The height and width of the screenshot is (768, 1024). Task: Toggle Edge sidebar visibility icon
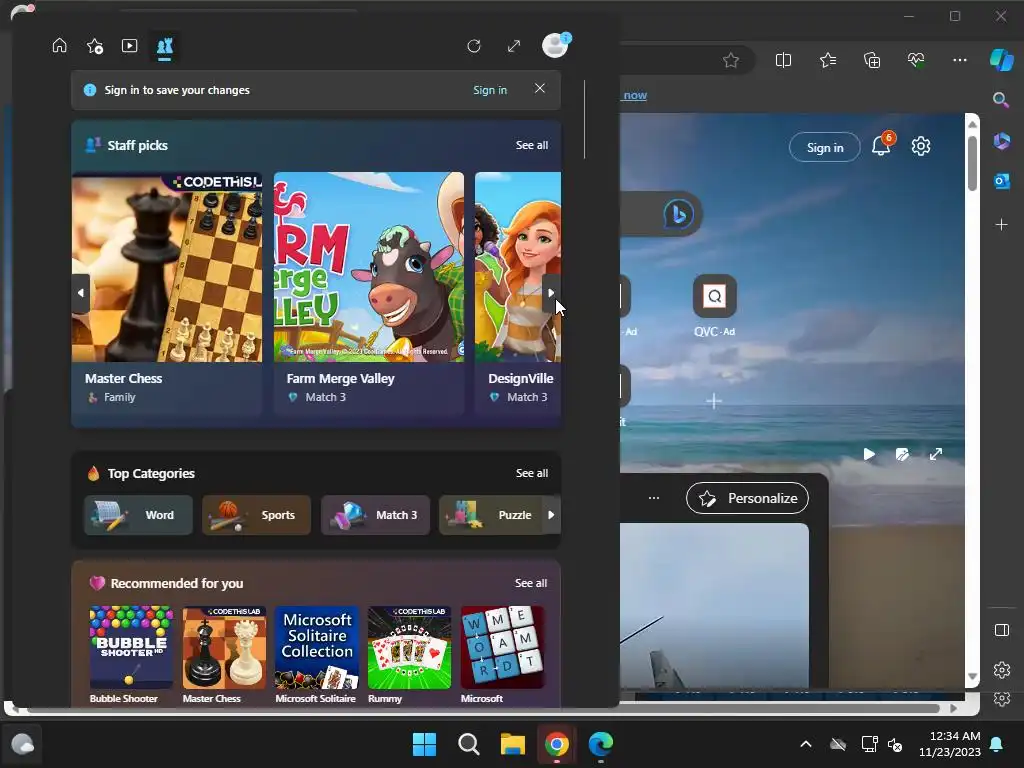pos(1001,630)
